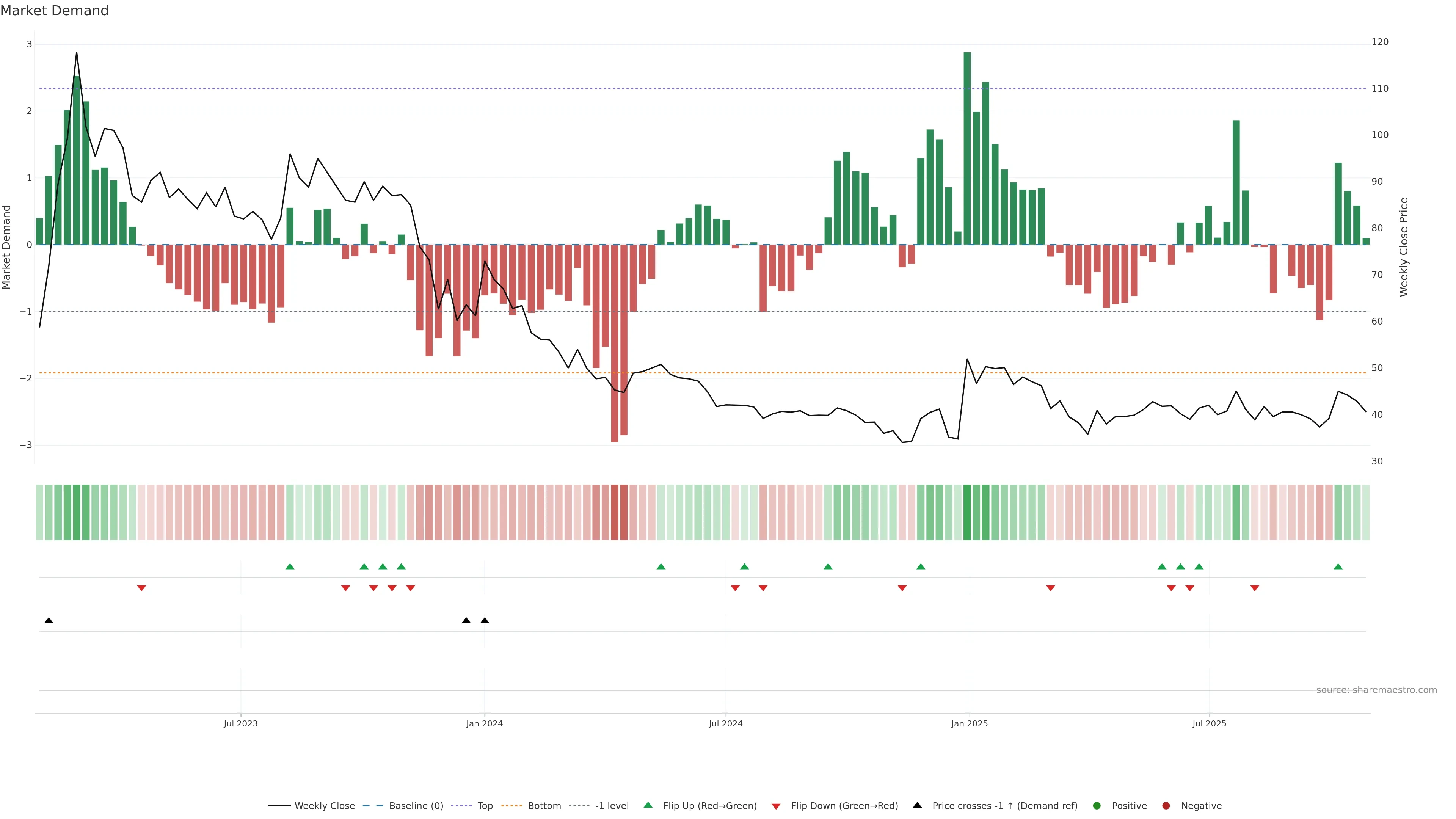Click the Jul 2024 x-axis label

725,723
